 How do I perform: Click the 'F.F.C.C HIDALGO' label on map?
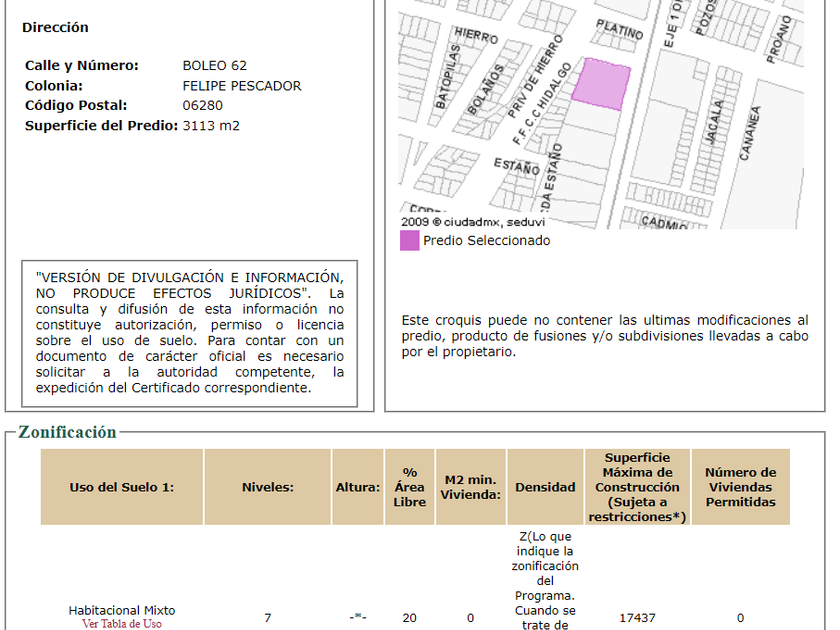click(542, 104)
